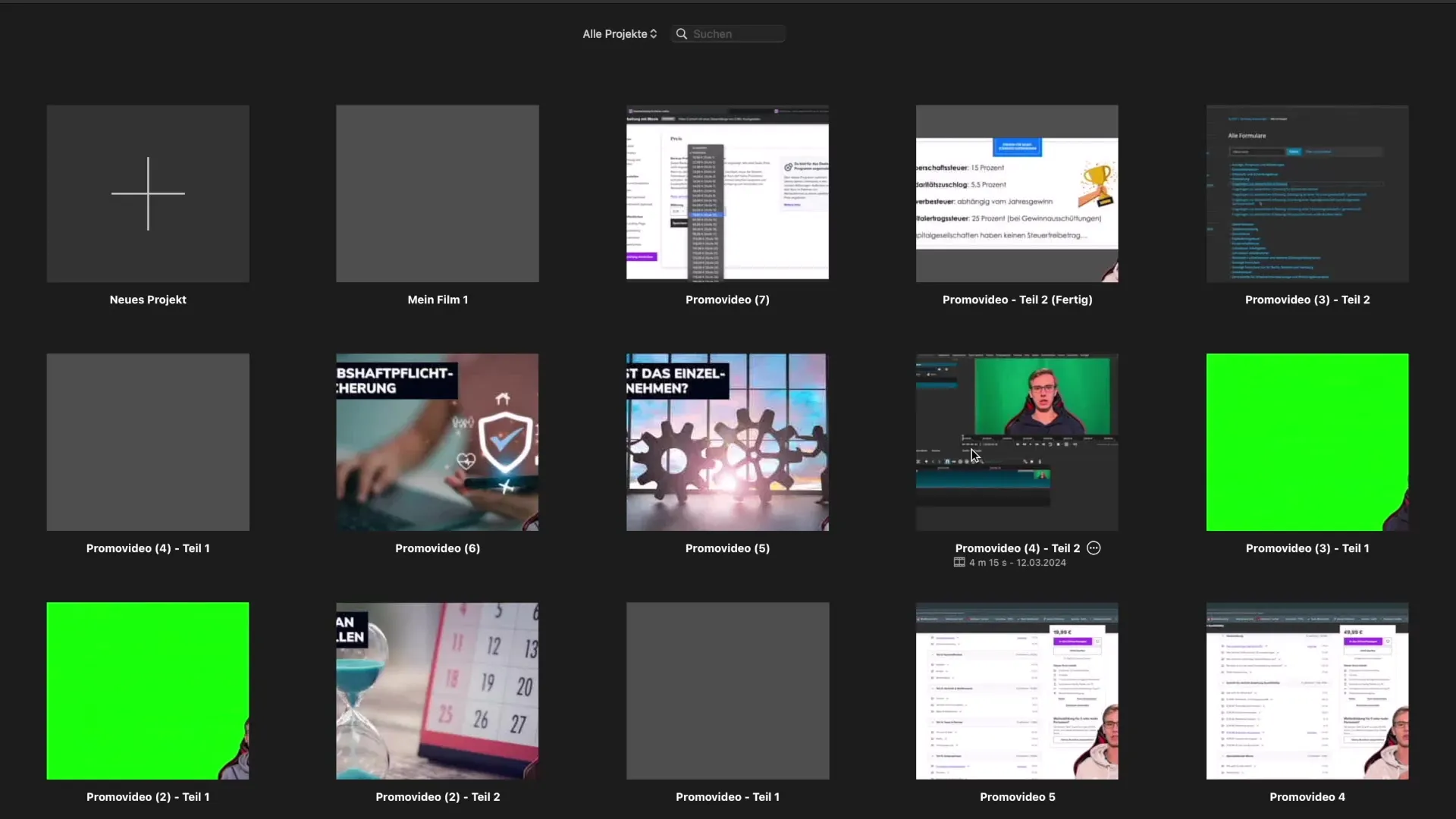The width and height of the screenshot is (1456, 819).
Task: Open Promovideo (5) gears thumbnail
Action: click(727, 442)
